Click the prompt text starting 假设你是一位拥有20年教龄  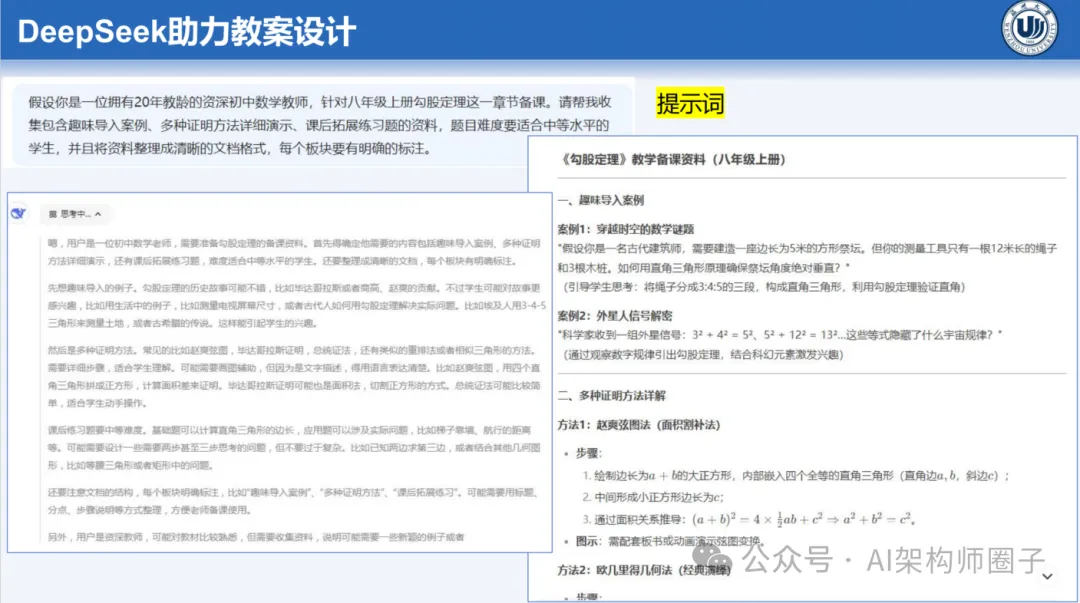pos(320,125)
